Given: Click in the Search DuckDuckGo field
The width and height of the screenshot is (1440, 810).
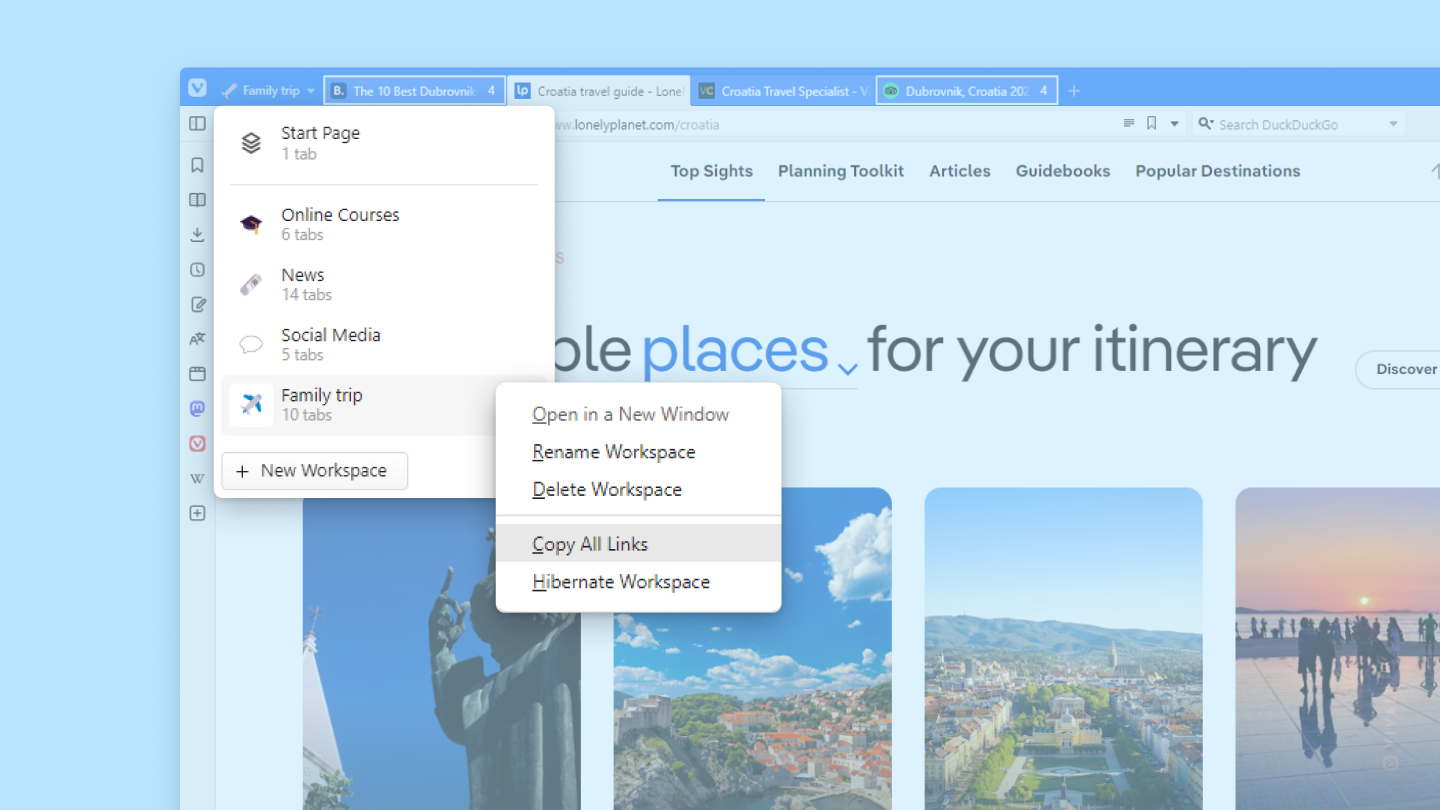Looking at the screenshot, I should click(x=1297, y=124).
